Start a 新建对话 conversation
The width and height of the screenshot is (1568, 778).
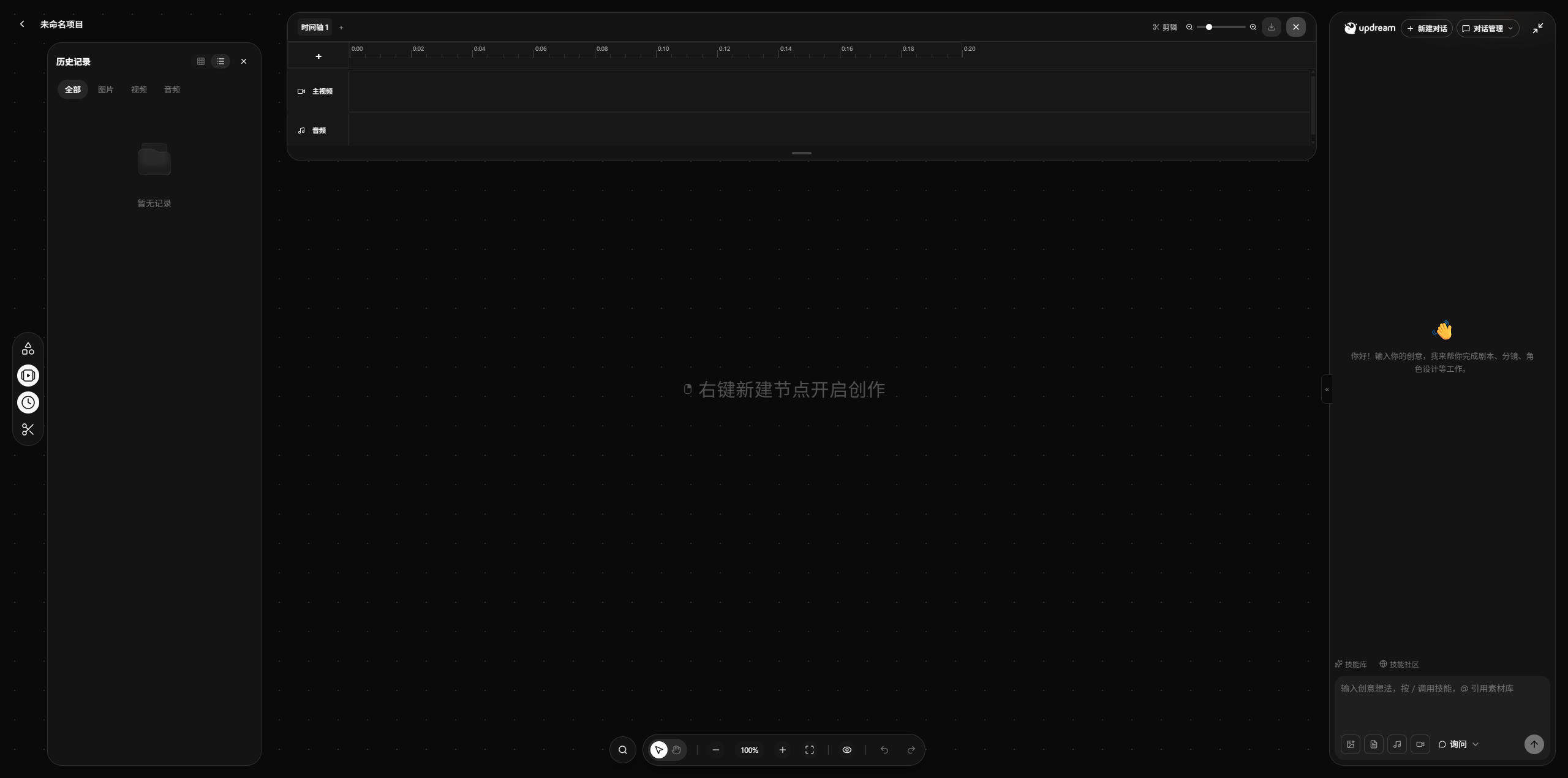pyautogui.click(x=1427, y=28)
